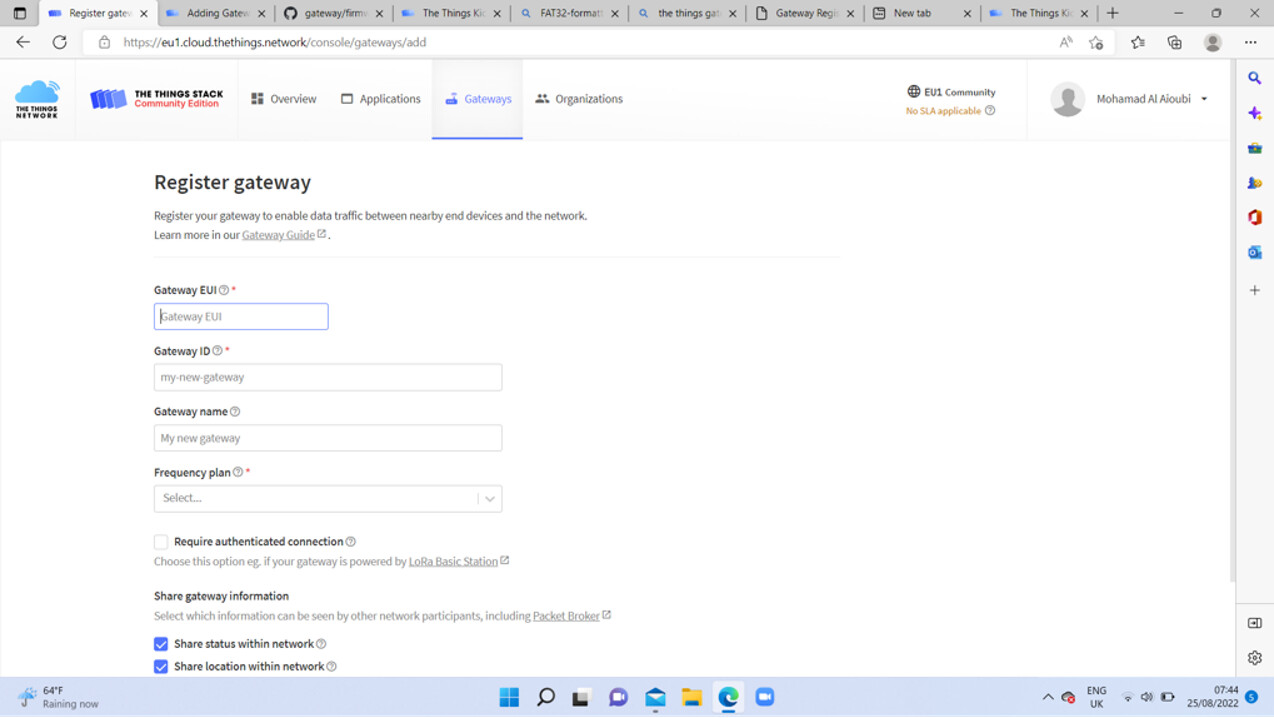Click the No SLA applicable help icon
Viewport: 1274px width, 718px height.
(x=990, y=111)
